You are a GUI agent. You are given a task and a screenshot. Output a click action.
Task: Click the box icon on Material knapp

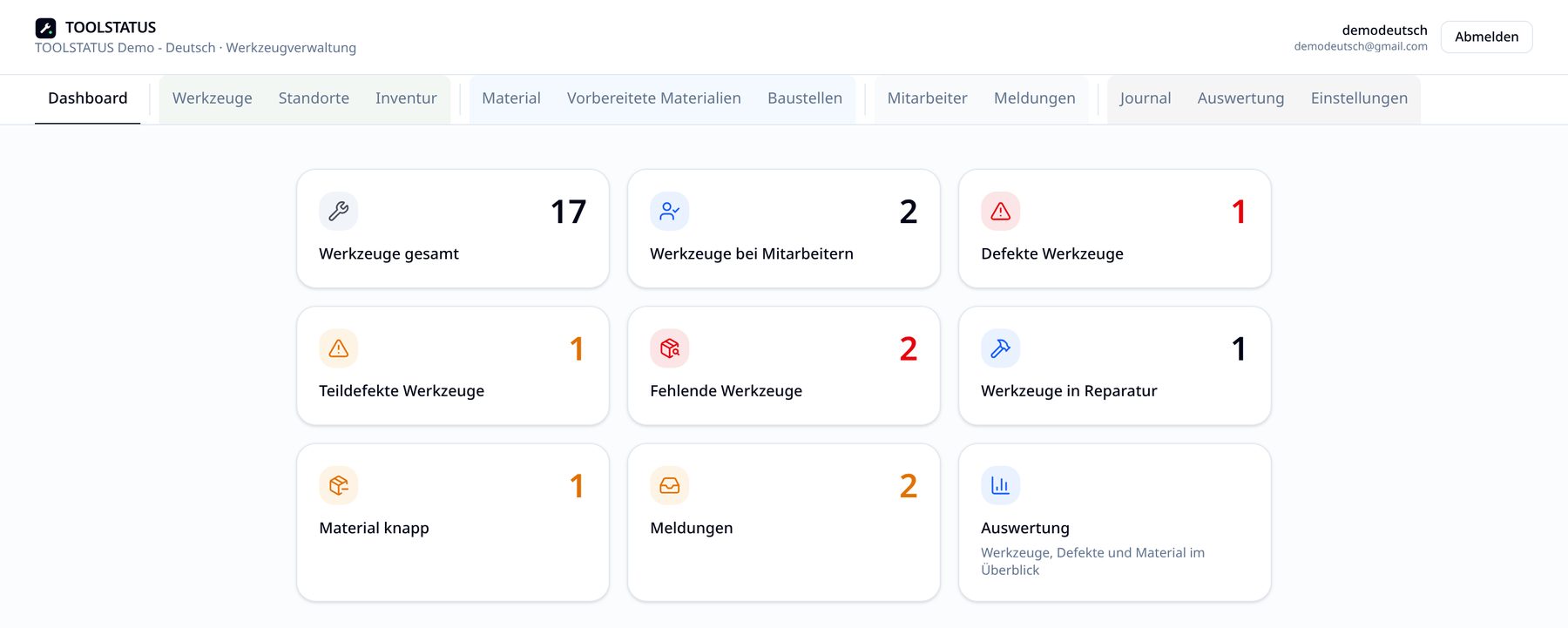339,485
